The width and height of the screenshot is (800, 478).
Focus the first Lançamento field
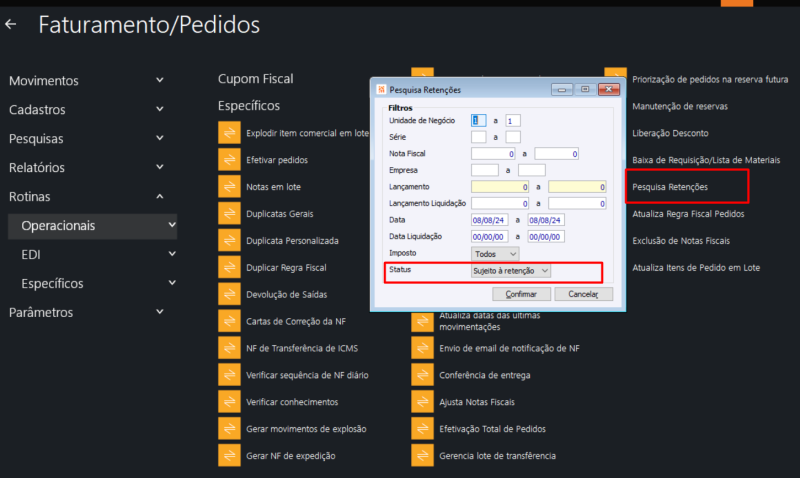(500, 187)
